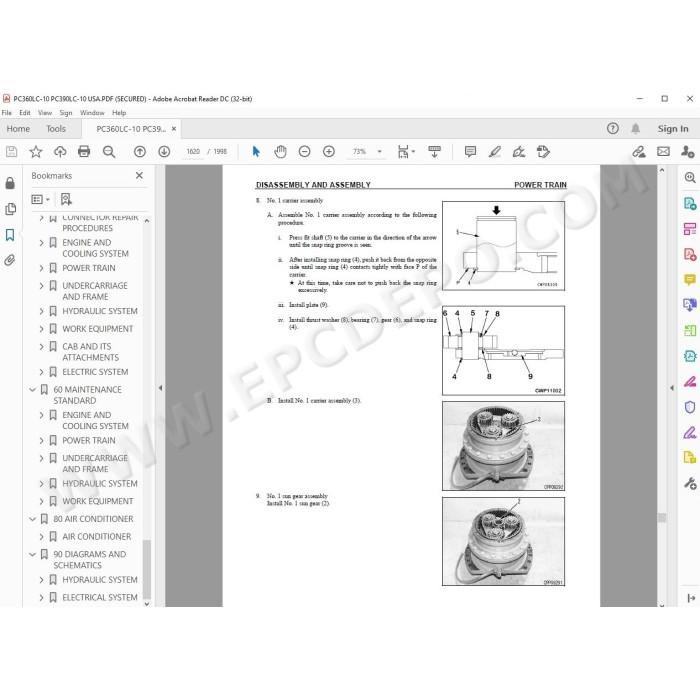This screenshot has width=700, height=700.
Task: Open the security lock panel
Action: pyautogui.click(x=10, y=183)
